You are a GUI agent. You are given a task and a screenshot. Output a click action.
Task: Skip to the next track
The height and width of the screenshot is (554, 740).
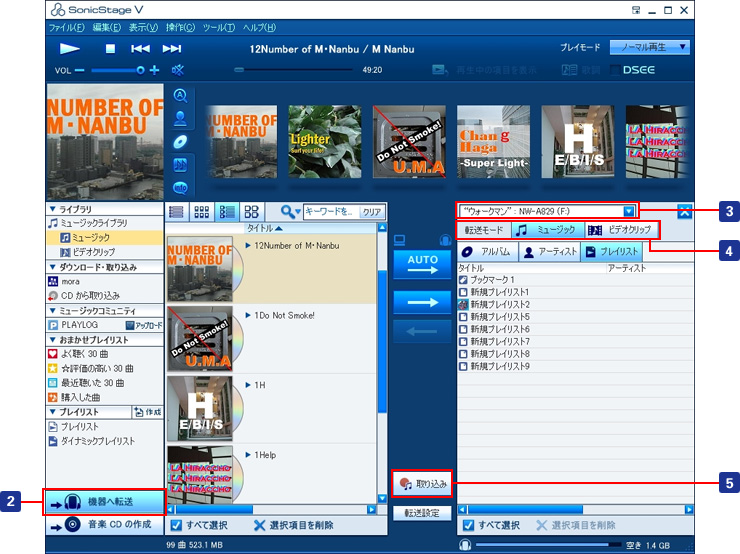172,48
